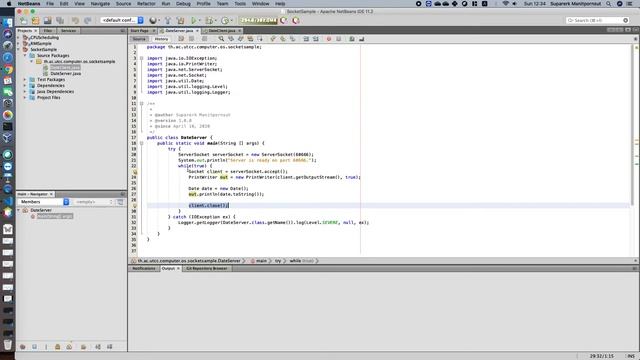
Task: Toggle the second Navigator filter icon at the bottom
Action: (x=34, y=347)
